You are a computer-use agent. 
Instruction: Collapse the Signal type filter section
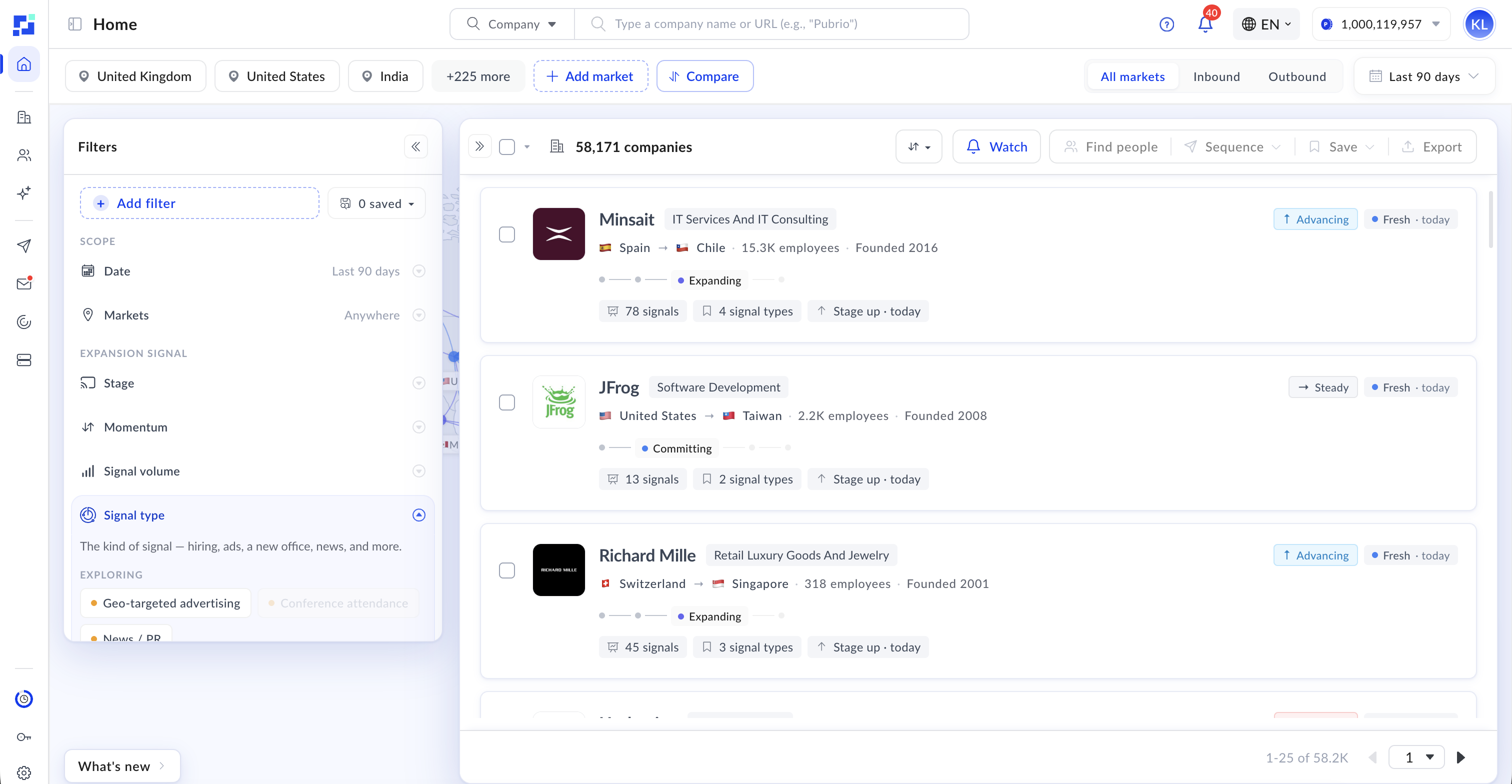pyautogui.click(x=419, y=515)
